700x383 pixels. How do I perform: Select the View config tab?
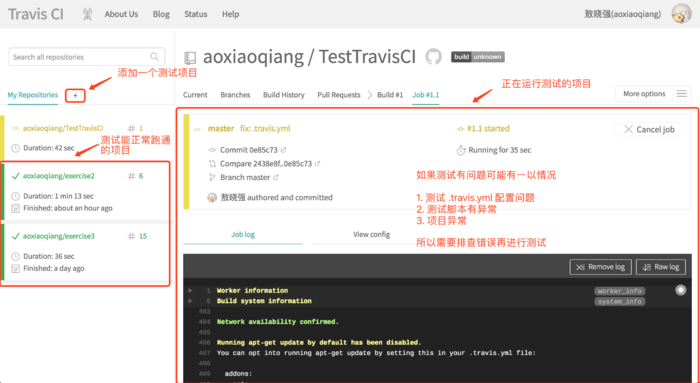pyautogui.click(x=371, y=234)
